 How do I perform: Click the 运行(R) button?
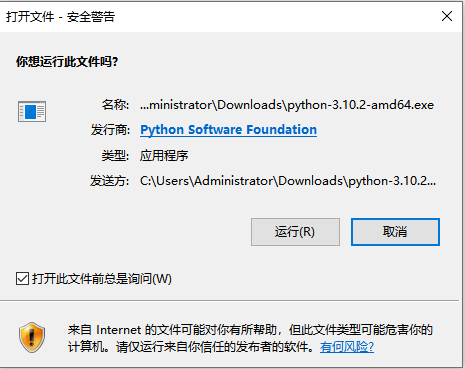tap(295, 232)
